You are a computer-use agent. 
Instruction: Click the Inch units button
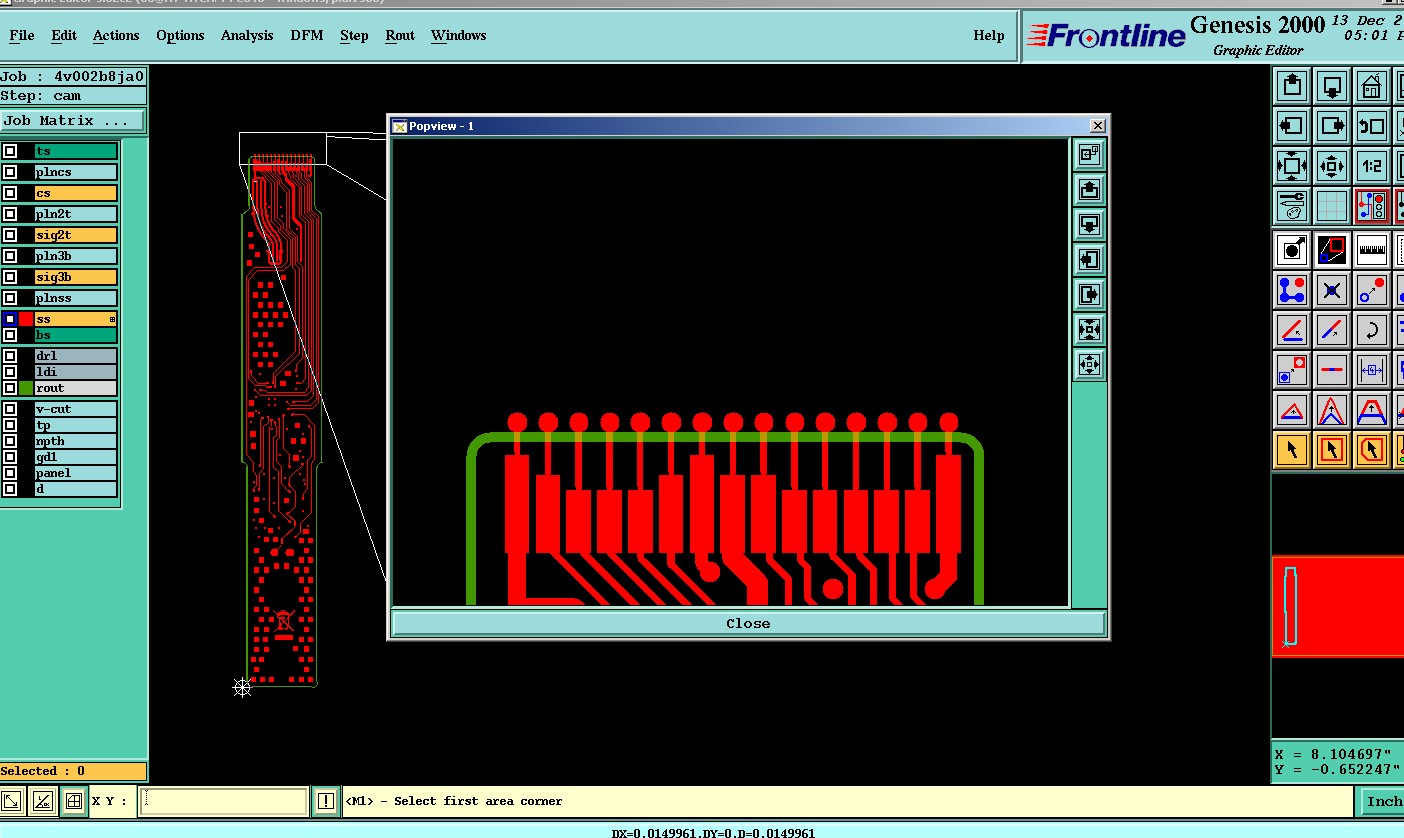[1381, 801]
